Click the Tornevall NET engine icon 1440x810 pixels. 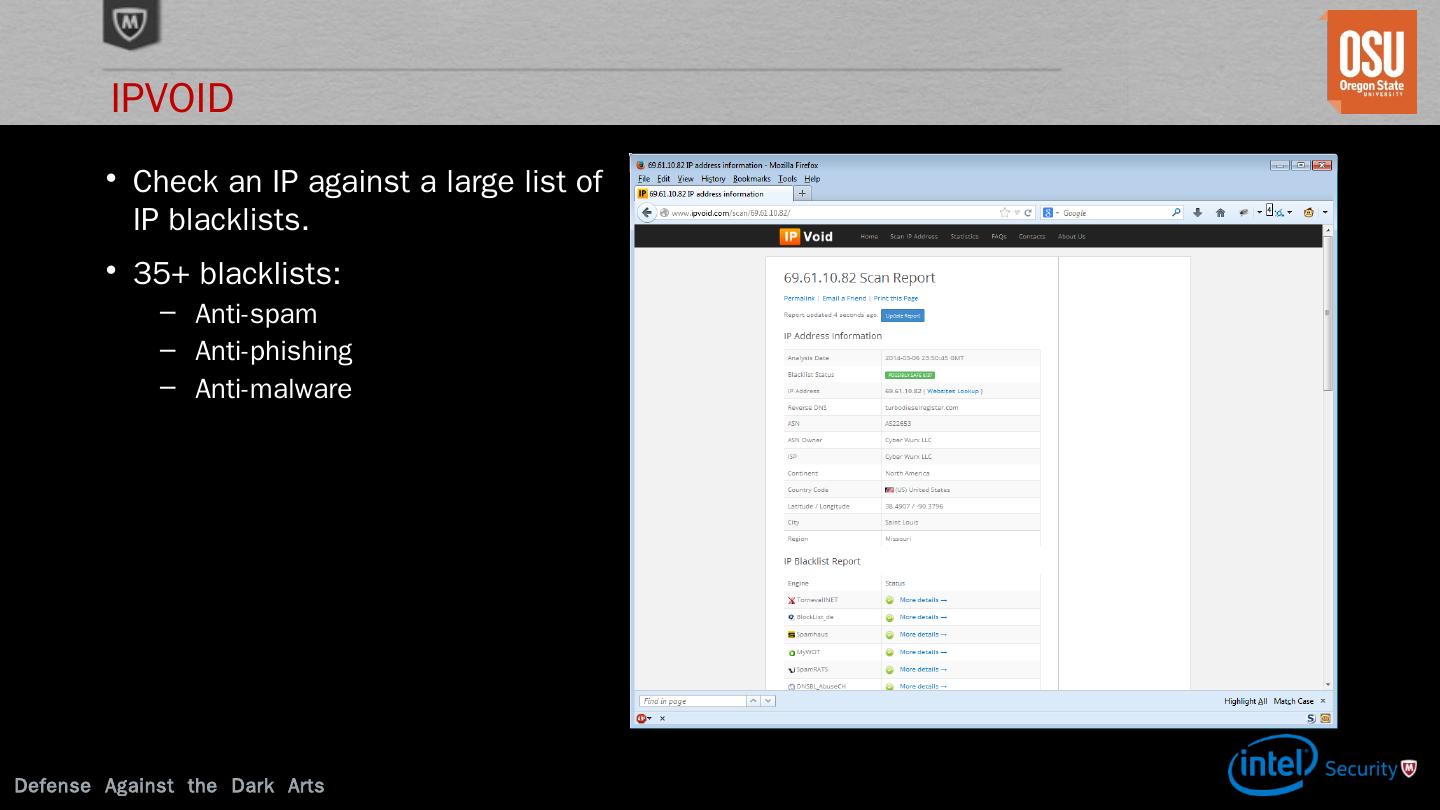(792, 601)
